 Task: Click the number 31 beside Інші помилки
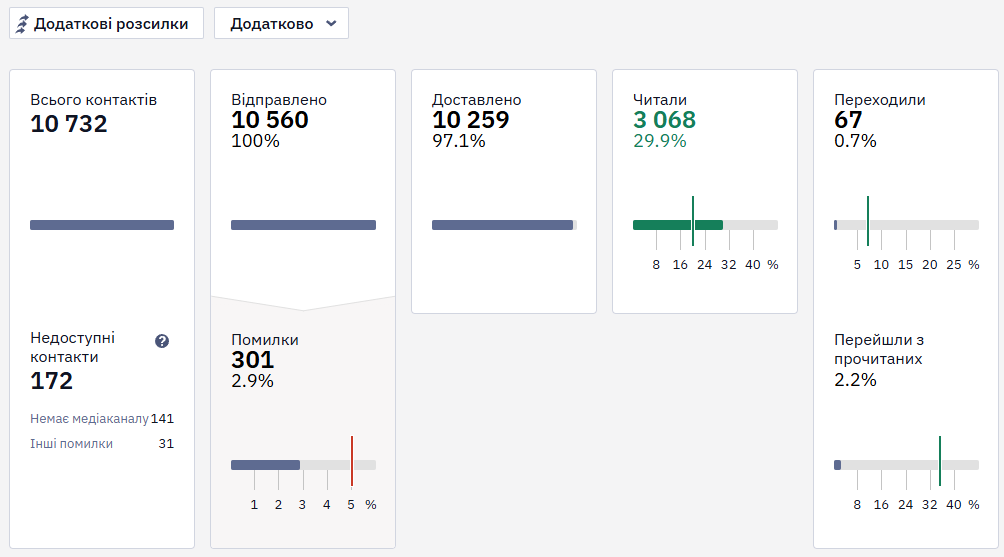[x=166, y=444]
